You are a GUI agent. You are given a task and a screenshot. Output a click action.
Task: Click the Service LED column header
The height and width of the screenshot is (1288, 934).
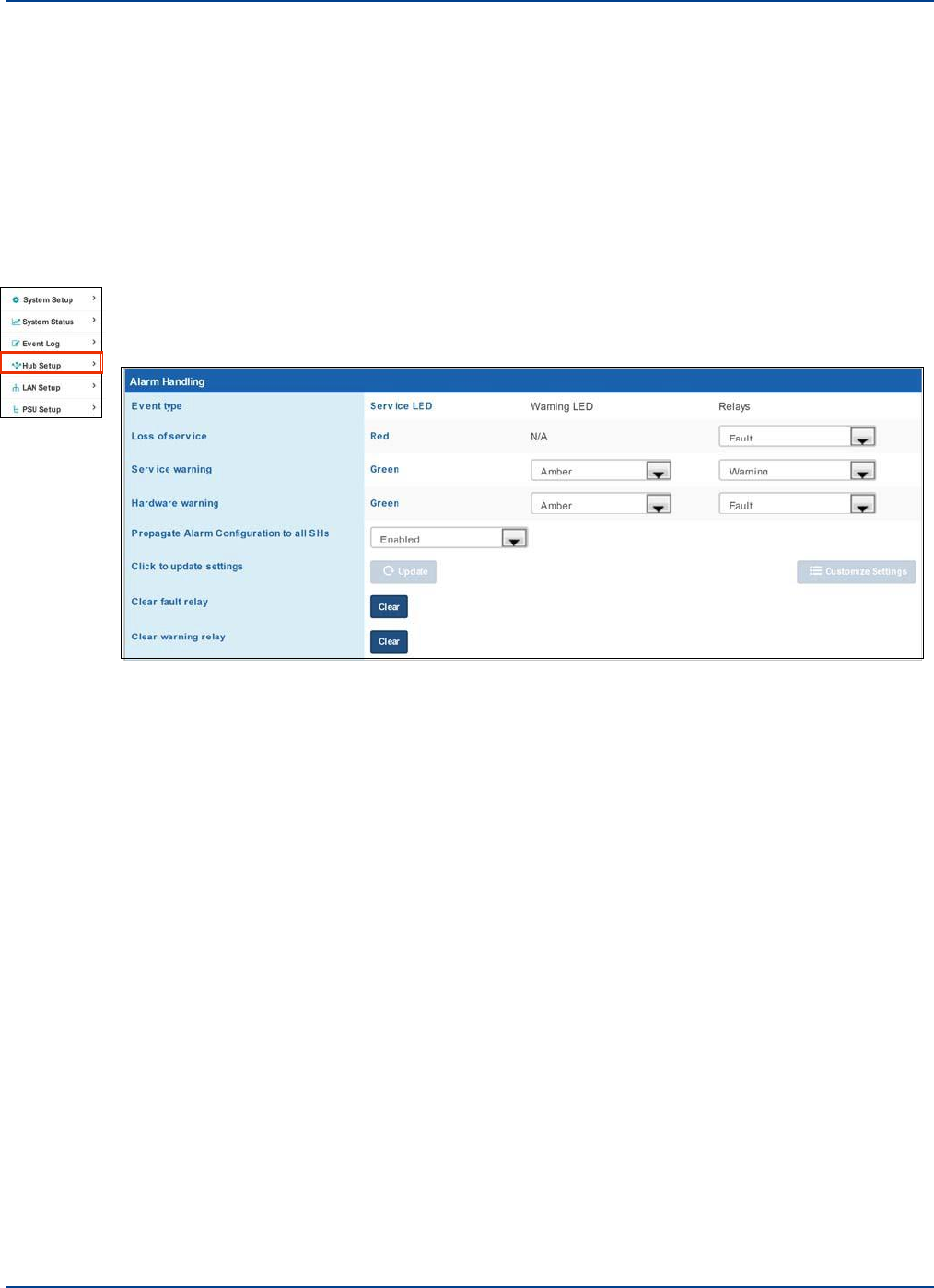(x=401, y=406)
